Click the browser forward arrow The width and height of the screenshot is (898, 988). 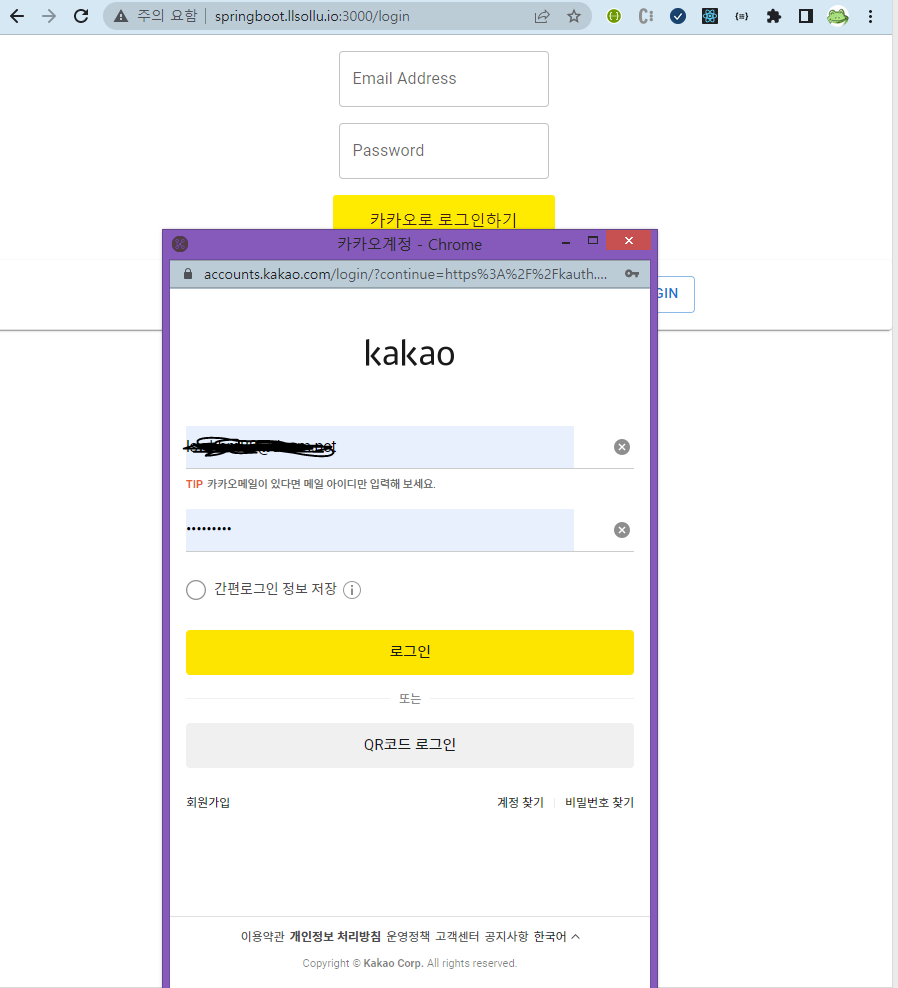[49, 16]
